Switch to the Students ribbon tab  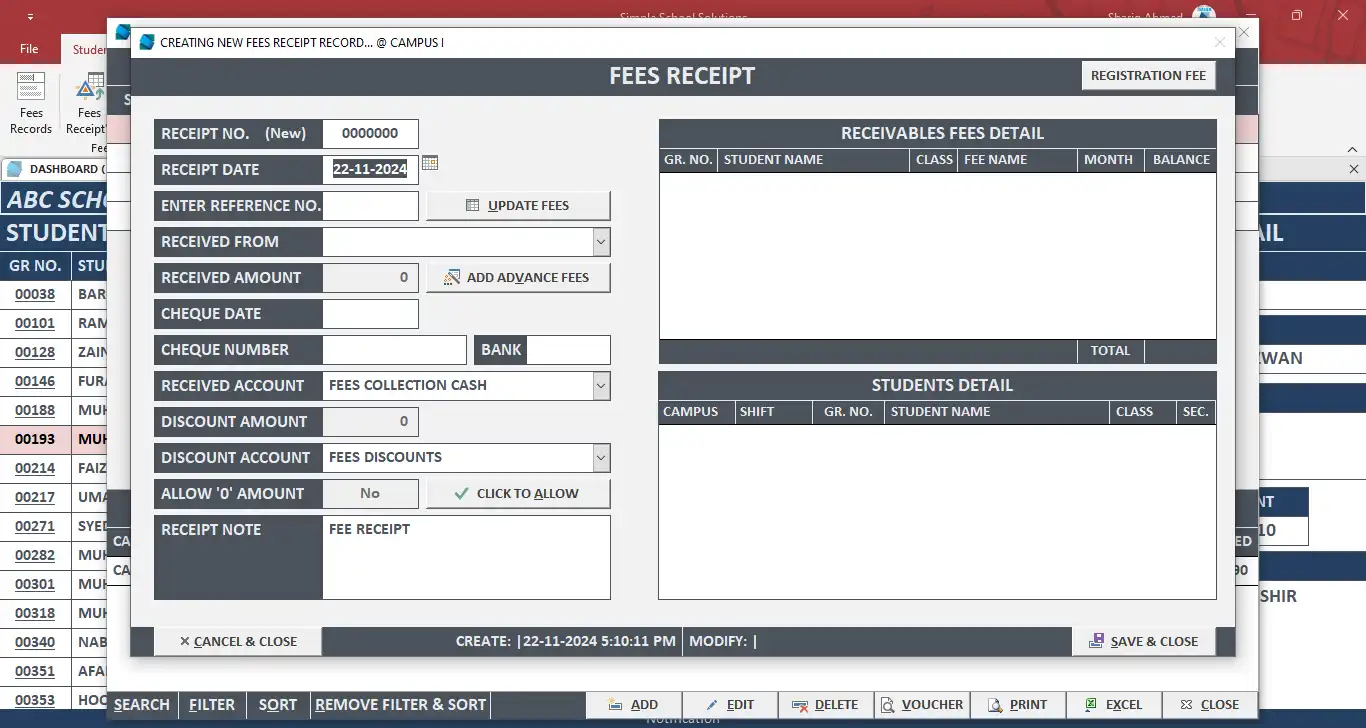90,48
